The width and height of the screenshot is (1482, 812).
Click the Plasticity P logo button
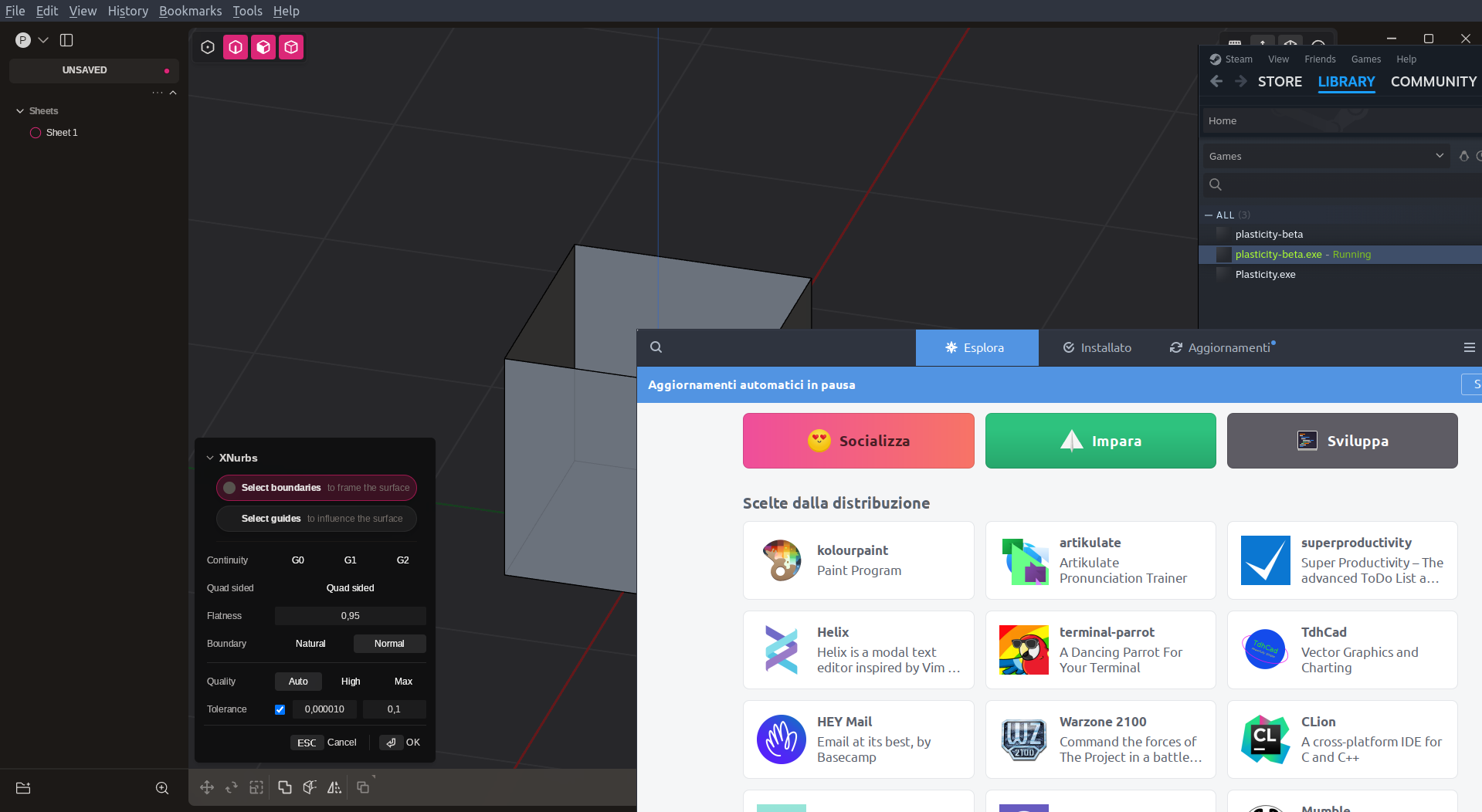click(x=23, y=40)
